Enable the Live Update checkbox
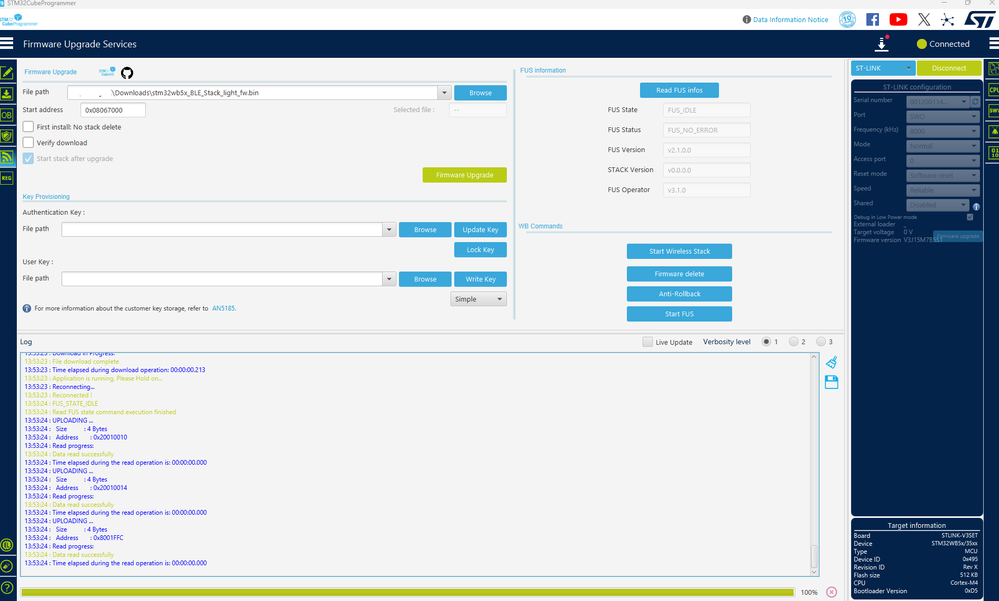The image size is (999, 601). 647,342
